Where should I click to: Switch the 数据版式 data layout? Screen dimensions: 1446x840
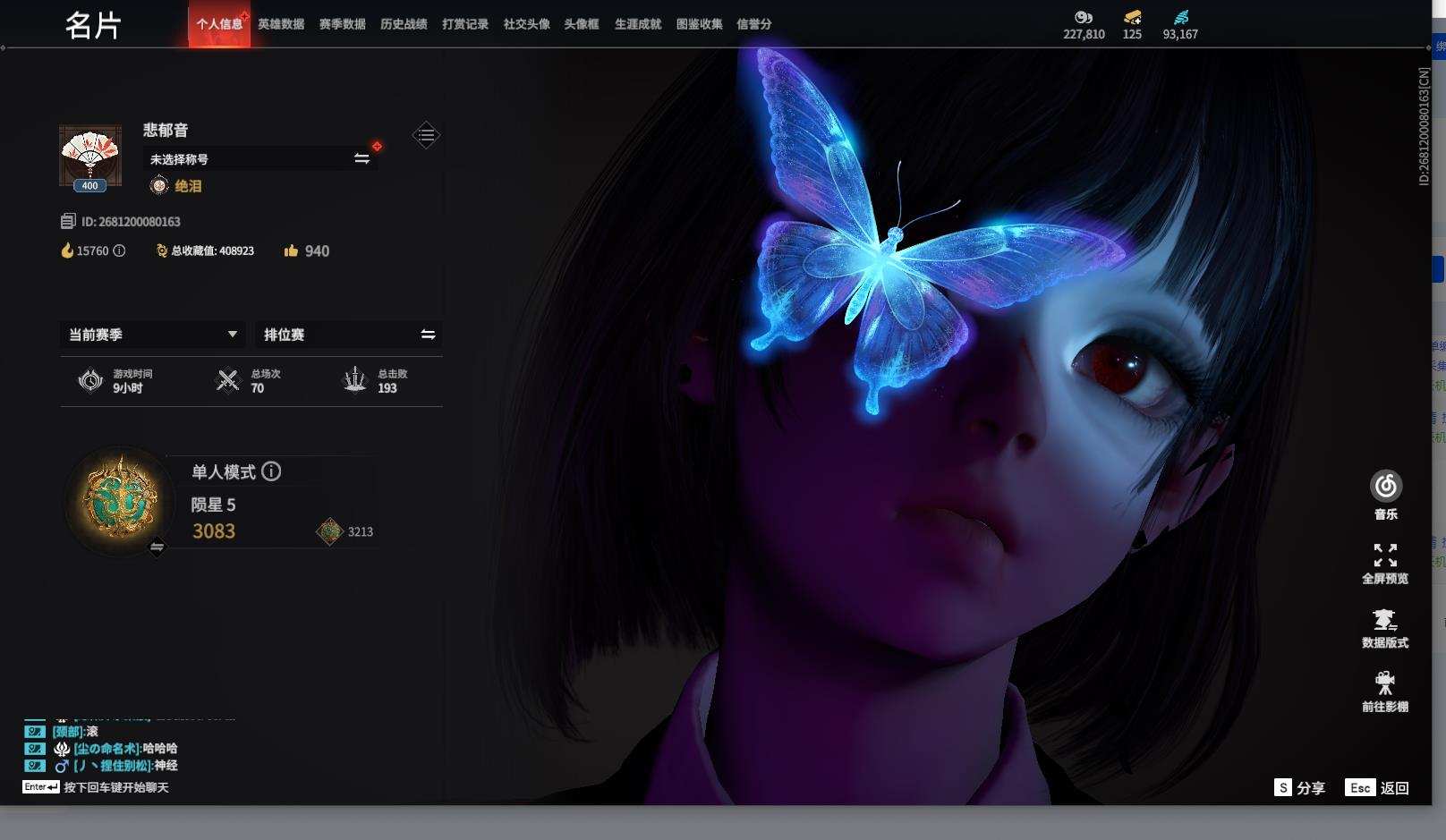click(1385, 628)
